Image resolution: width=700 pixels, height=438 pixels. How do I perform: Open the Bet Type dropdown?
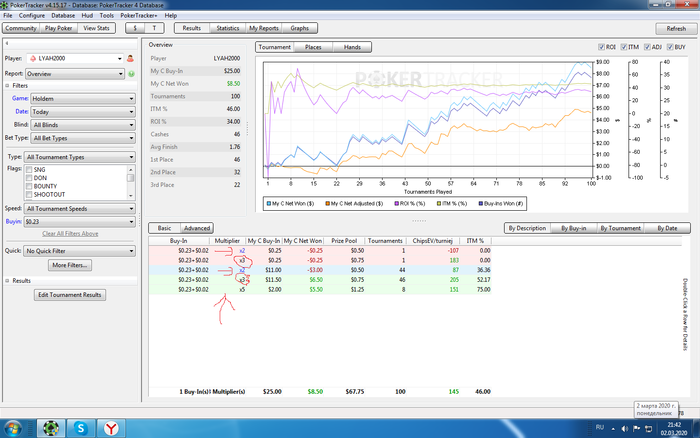[x=83, y=138]
